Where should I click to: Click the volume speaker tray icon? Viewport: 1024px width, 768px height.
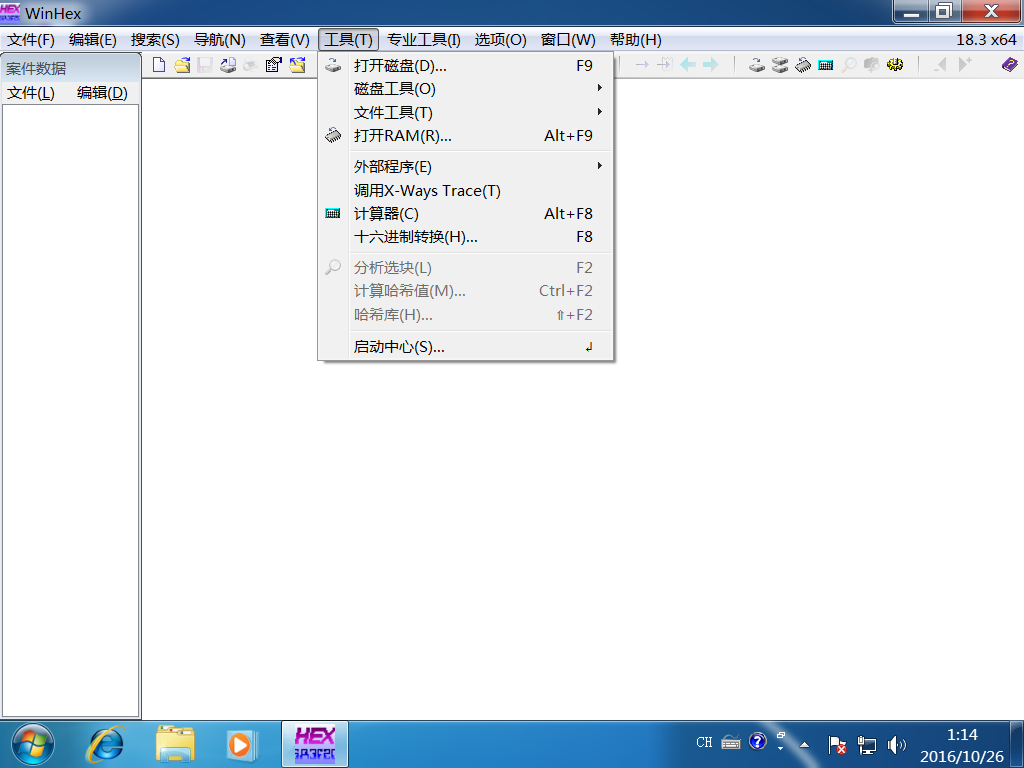[897, 744]
